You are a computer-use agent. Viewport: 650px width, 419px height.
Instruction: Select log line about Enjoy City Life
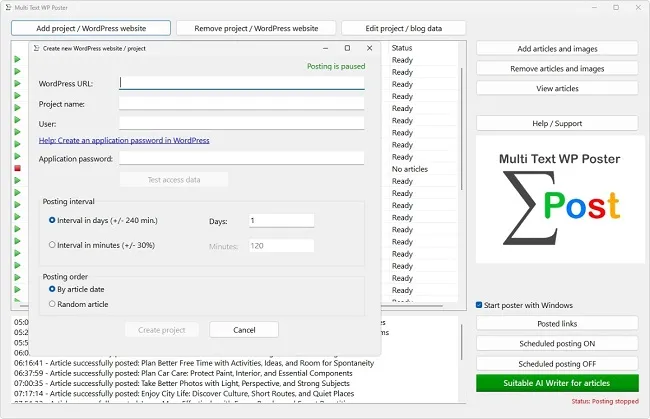click(184, 394)
